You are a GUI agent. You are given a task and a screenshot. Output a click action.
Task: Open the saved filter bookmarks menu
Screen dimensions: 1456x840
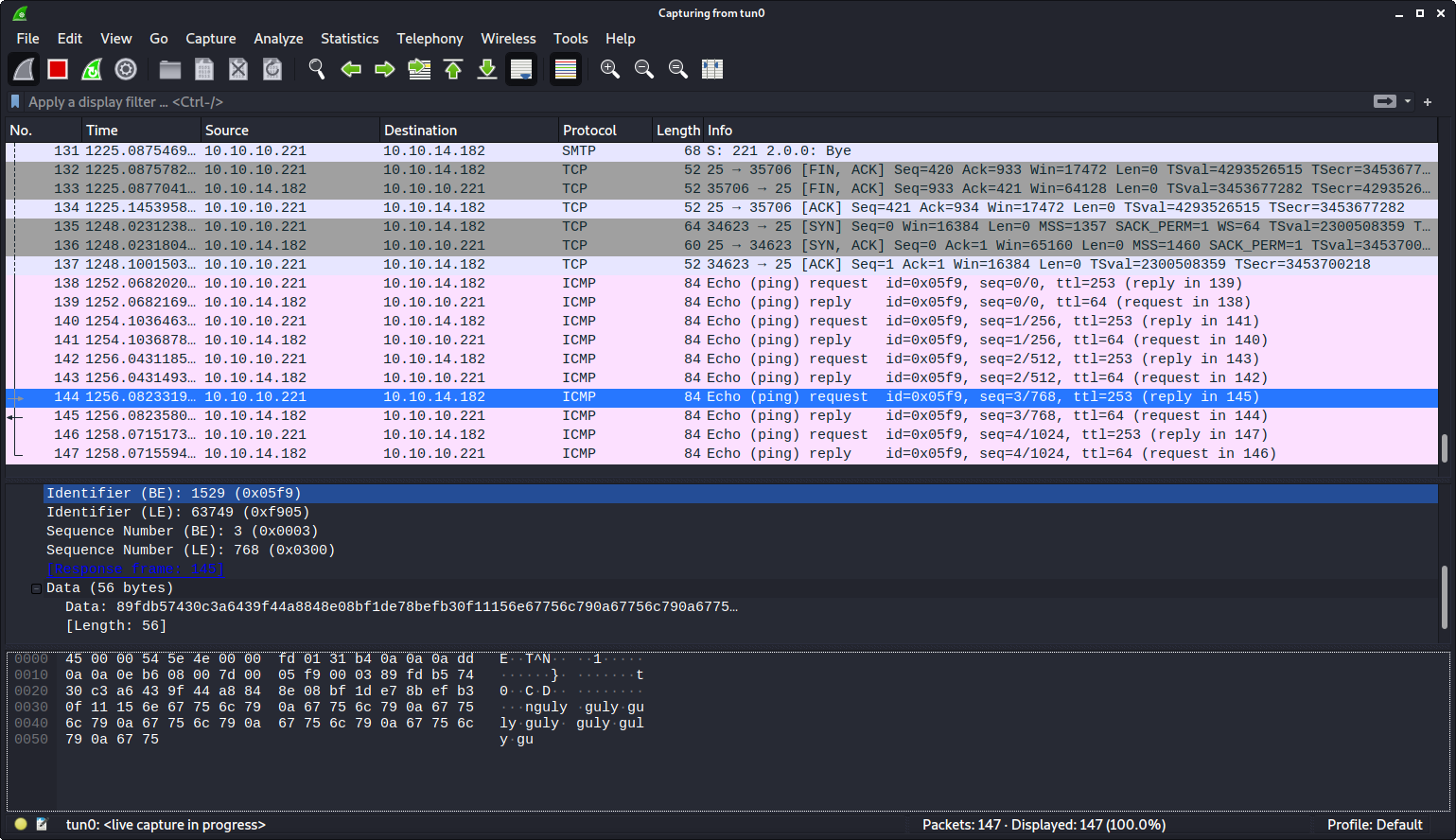coord(15,101)
